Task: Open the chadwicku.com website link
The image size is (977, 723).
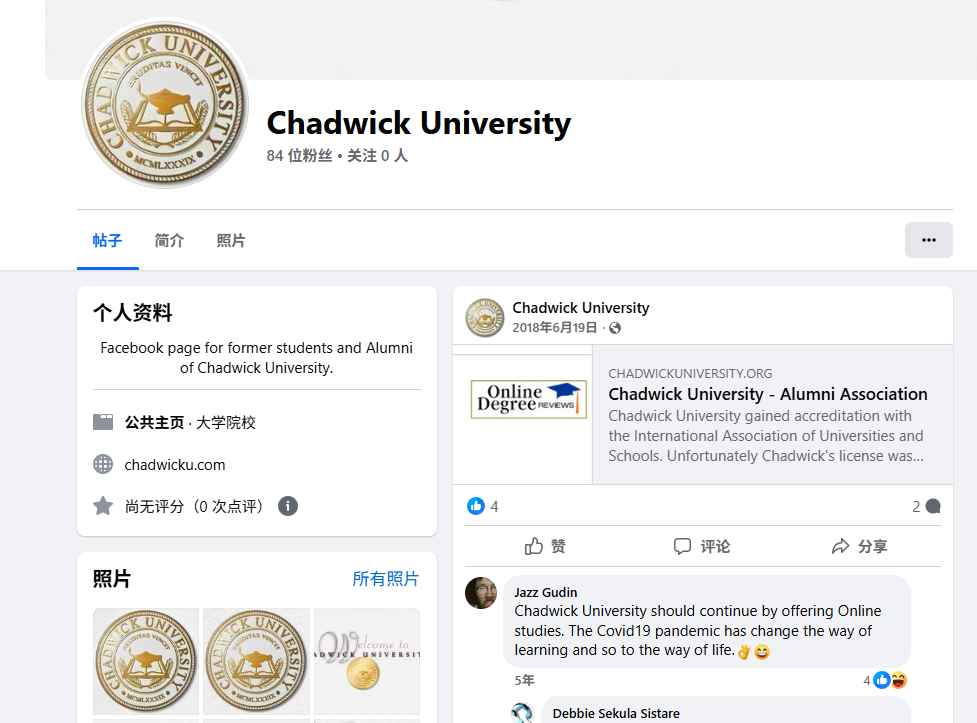Action: pos(175,465)
